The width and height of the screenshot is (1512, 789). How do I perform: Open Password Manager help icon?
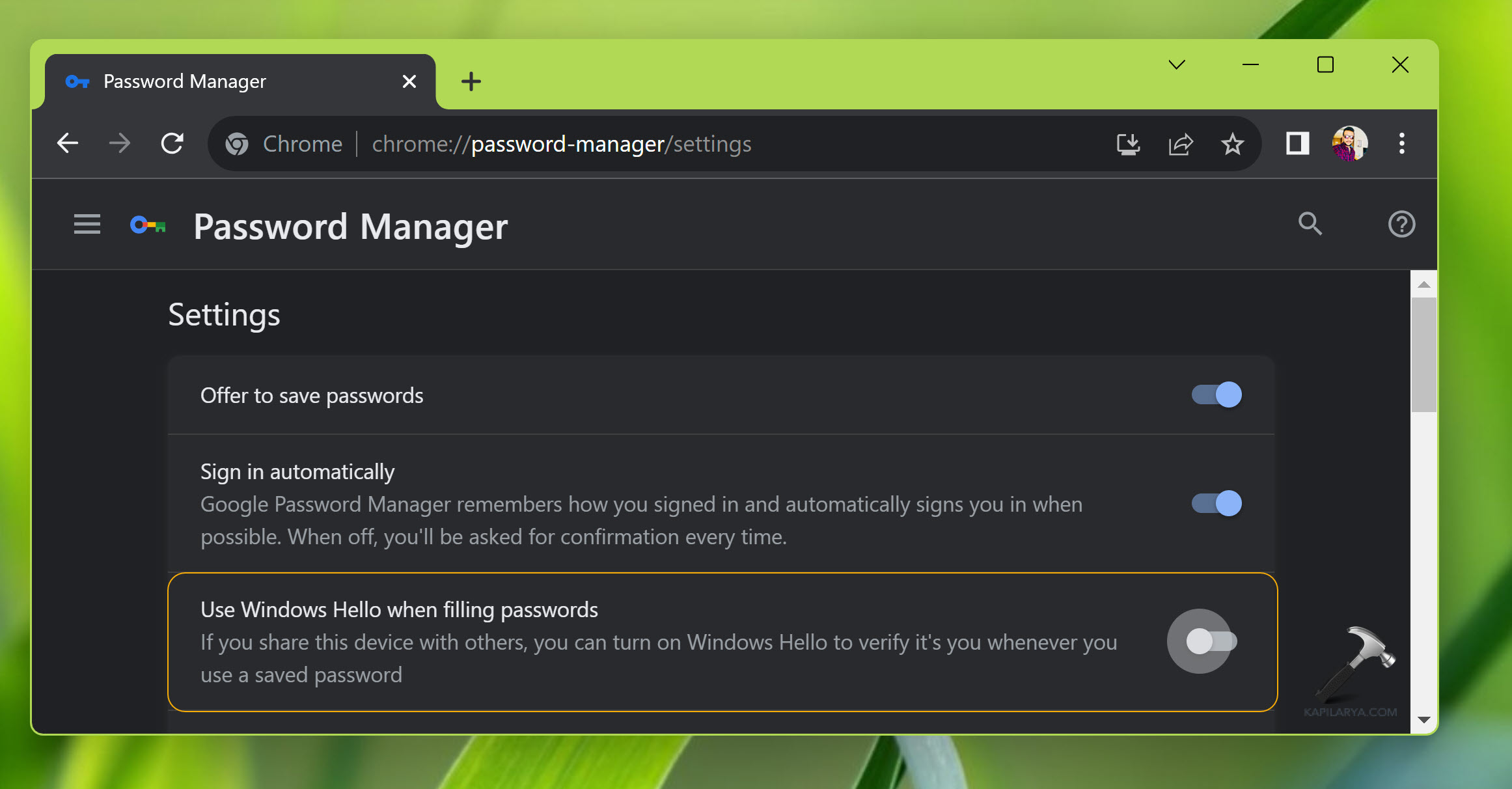(x=1401, y=225)
